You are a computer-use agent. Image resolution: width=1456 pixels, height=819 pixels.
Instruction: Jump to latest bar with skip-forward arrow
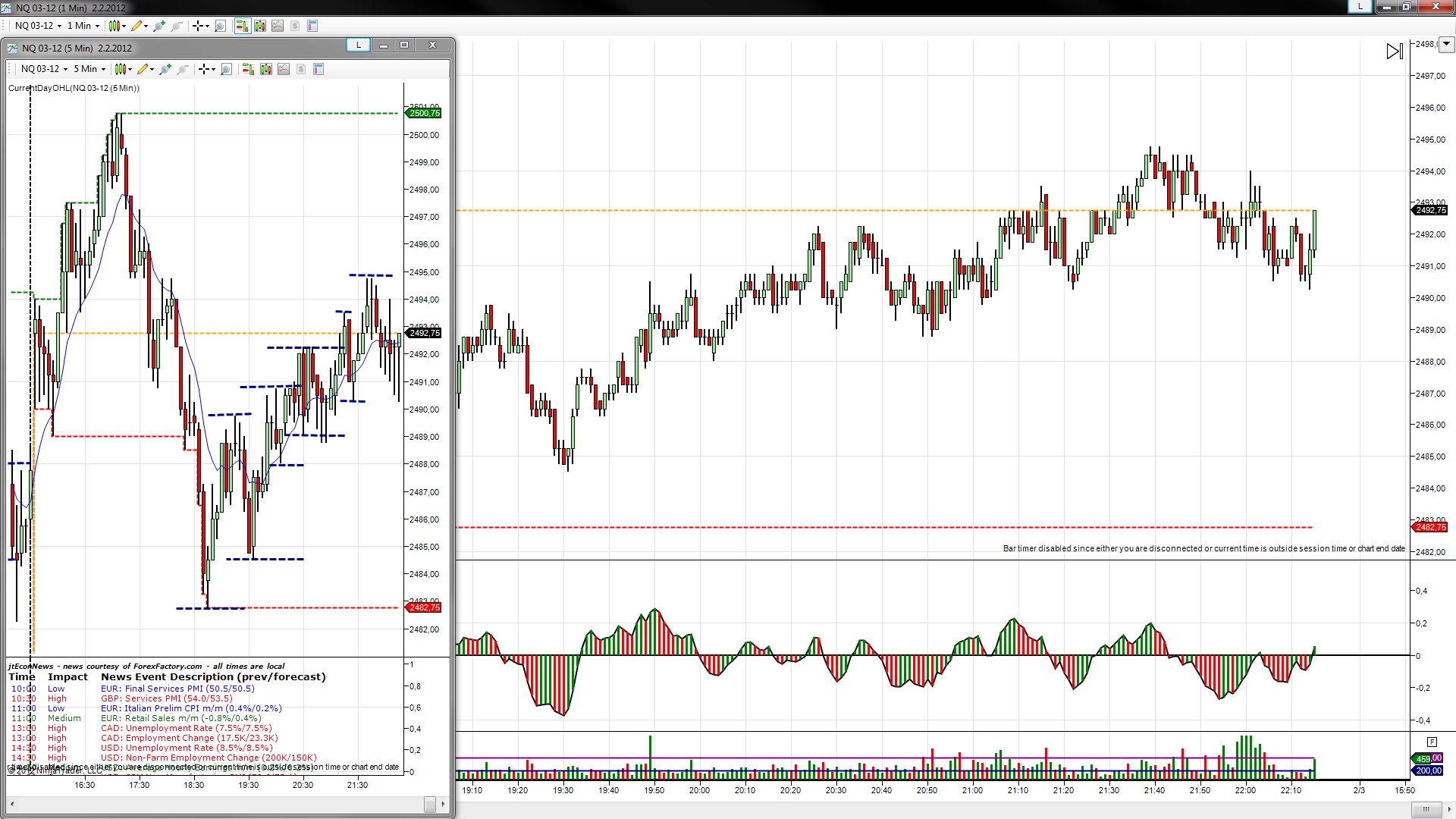tap(1394, 52)
